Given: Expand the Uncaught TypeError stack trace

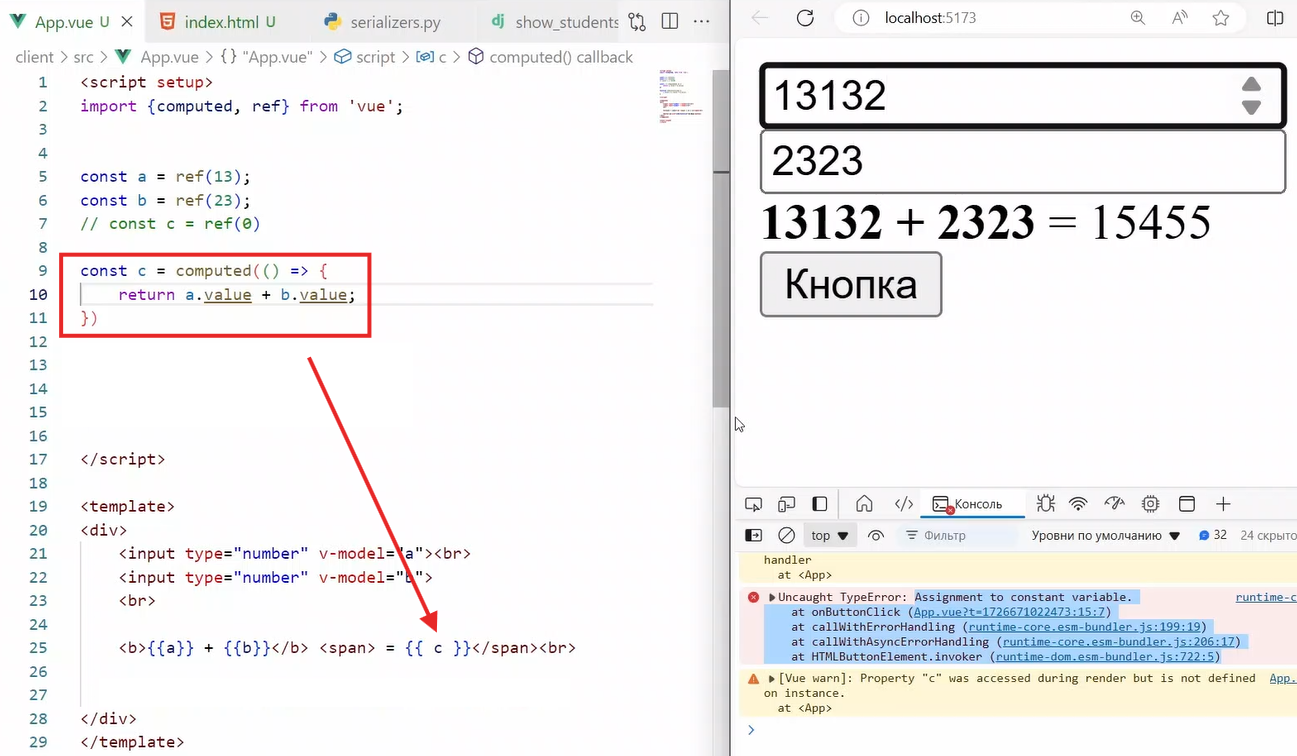Looking at the screenshot, I should [x=772, y=597].
